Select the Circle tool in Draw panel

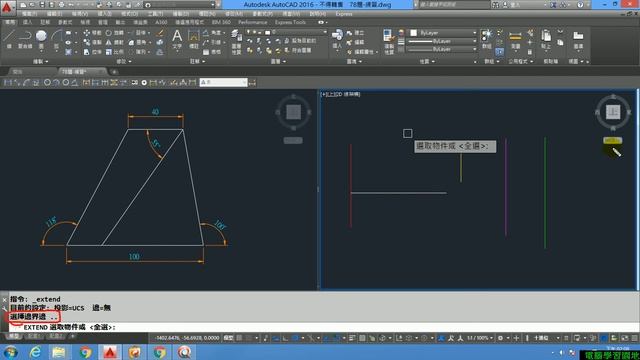(x=41, y=39)
